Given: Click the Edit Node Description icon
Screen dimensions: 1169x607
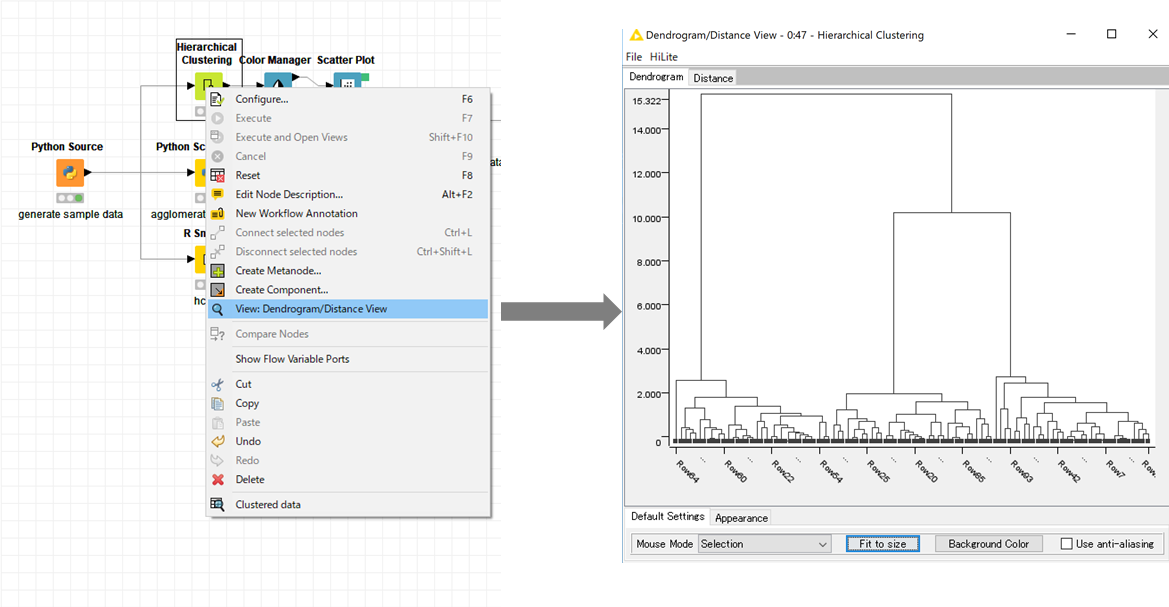Looking at the screenshot, I should tap(217, 195).
